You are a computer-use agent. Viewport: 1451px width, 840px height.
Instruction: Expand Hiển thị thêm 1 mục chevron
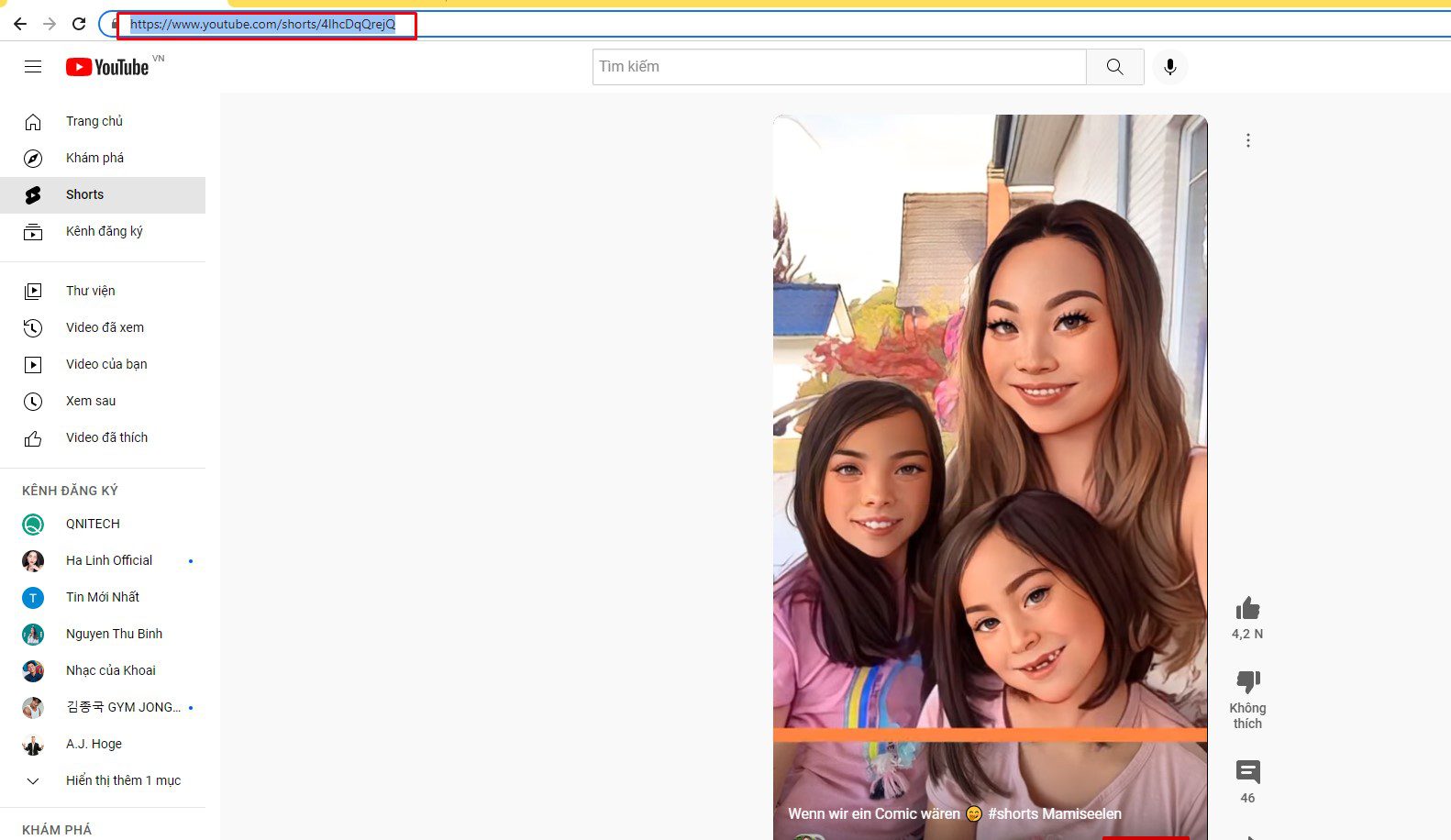click(x=33, y=781)
